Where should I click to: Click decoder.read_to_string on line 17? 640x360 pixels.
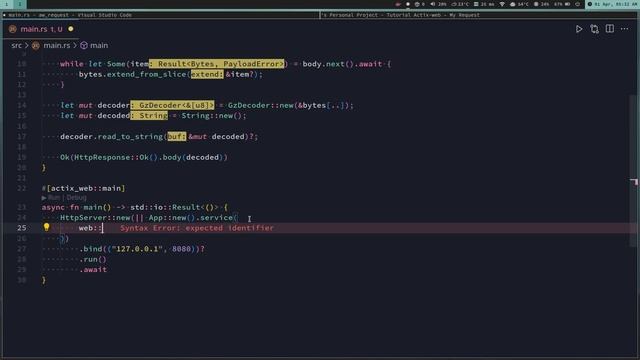(x=111, y=136)
